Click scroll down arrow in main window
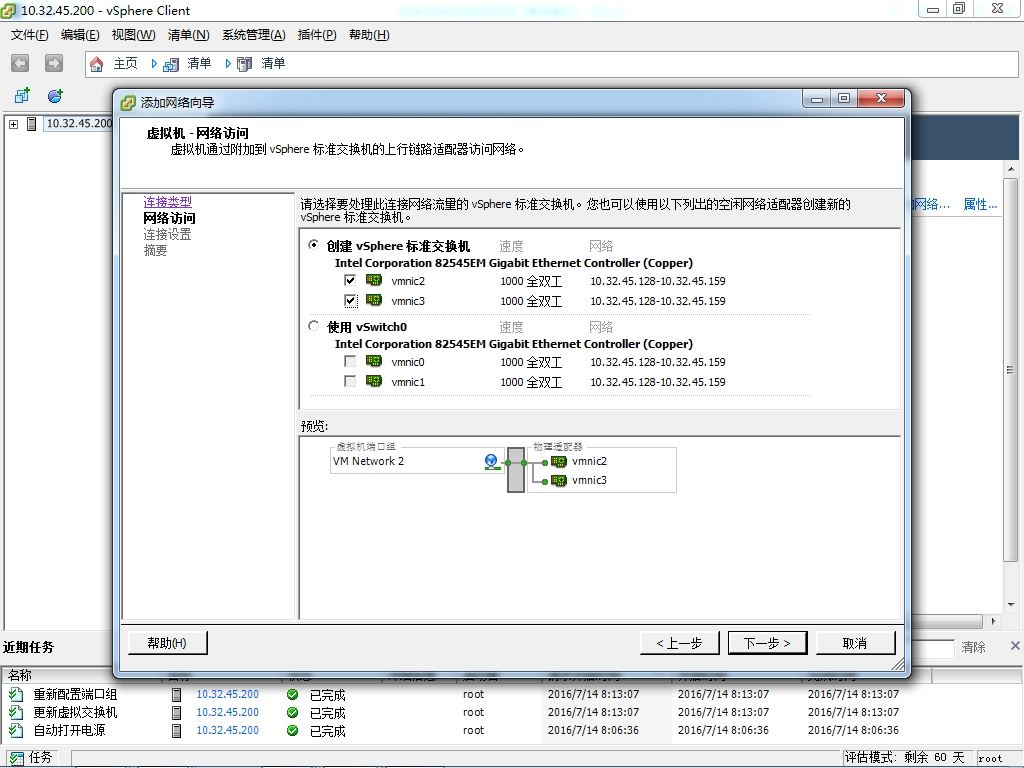Screen dimensions: 1024x768 tap(1010, 605)
